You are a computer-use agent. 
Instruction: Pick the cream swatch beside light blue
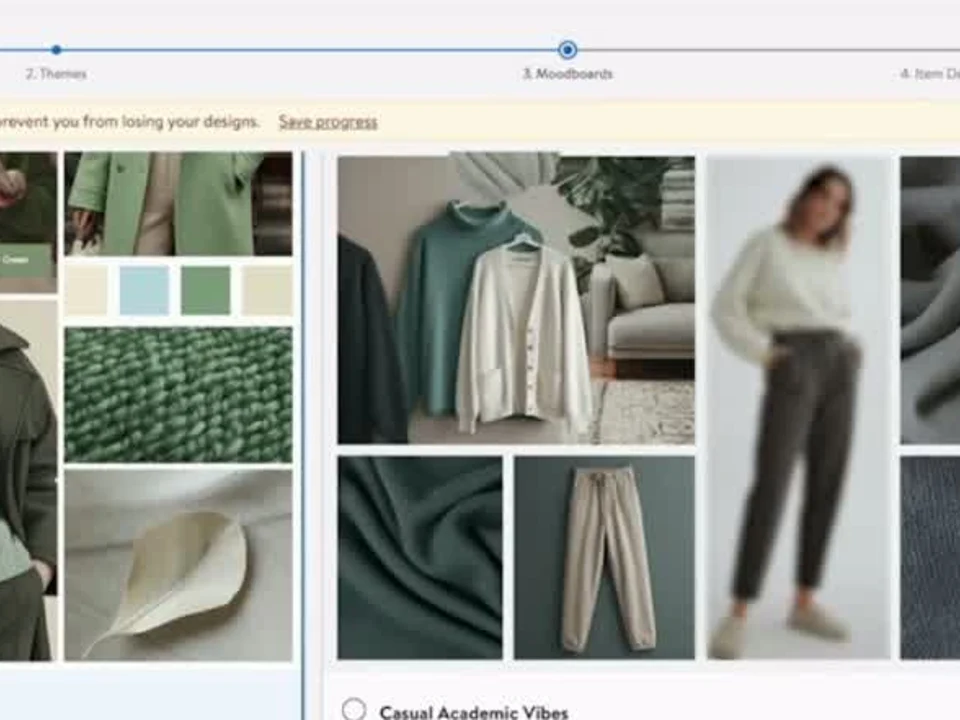coord(86,291)
